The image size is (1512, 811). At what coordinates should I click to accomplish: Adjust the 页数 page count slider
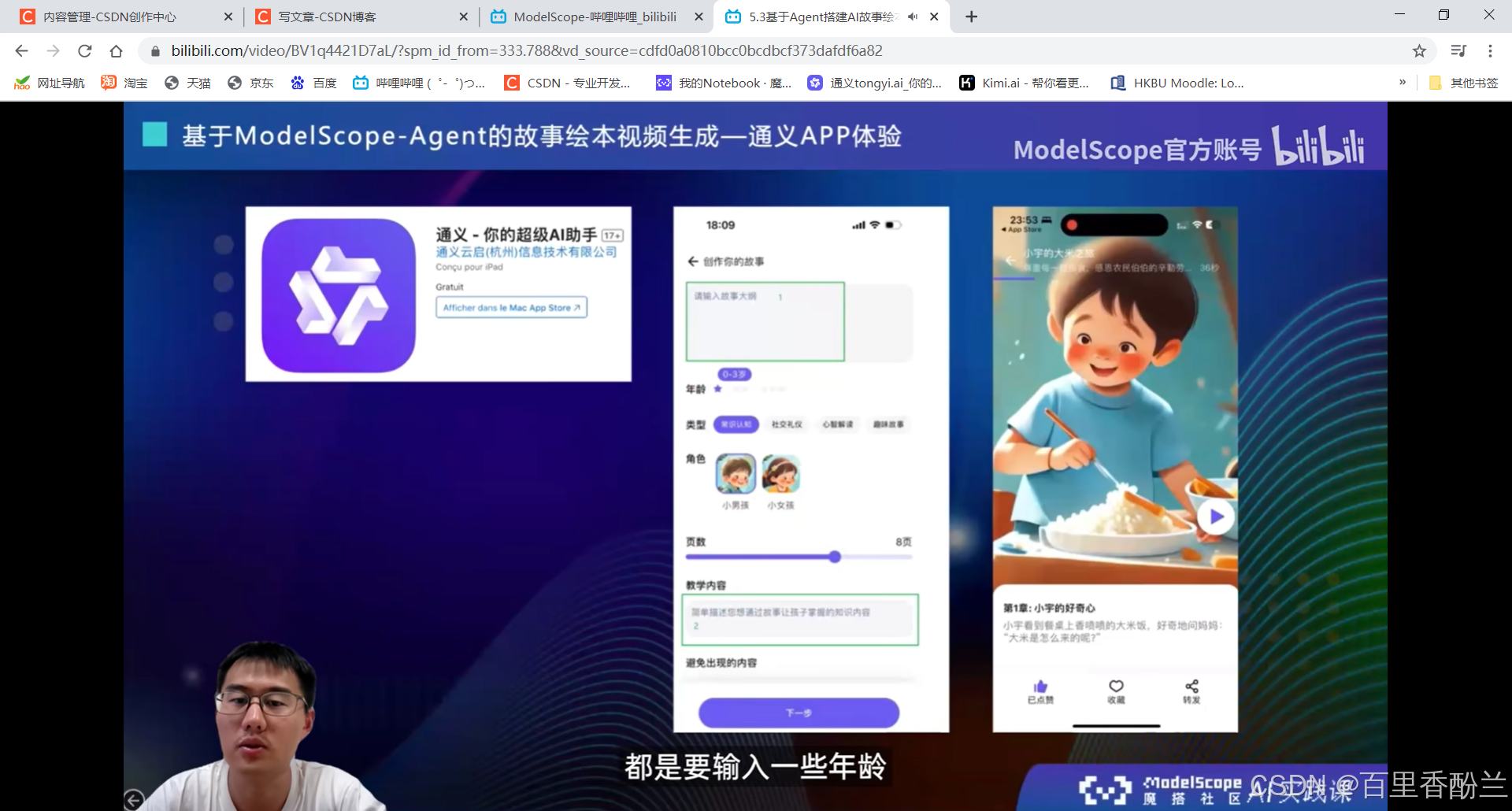[835, 557]
